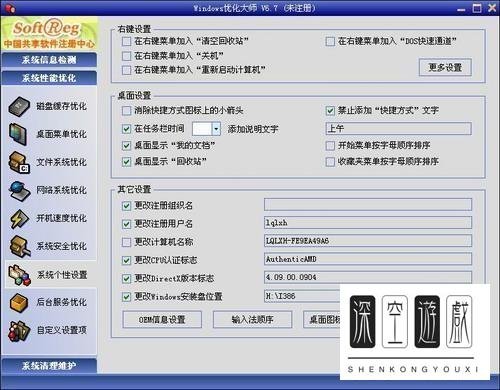
Task: Open 后台服务优化 box icon
Action: click(19, 303)
